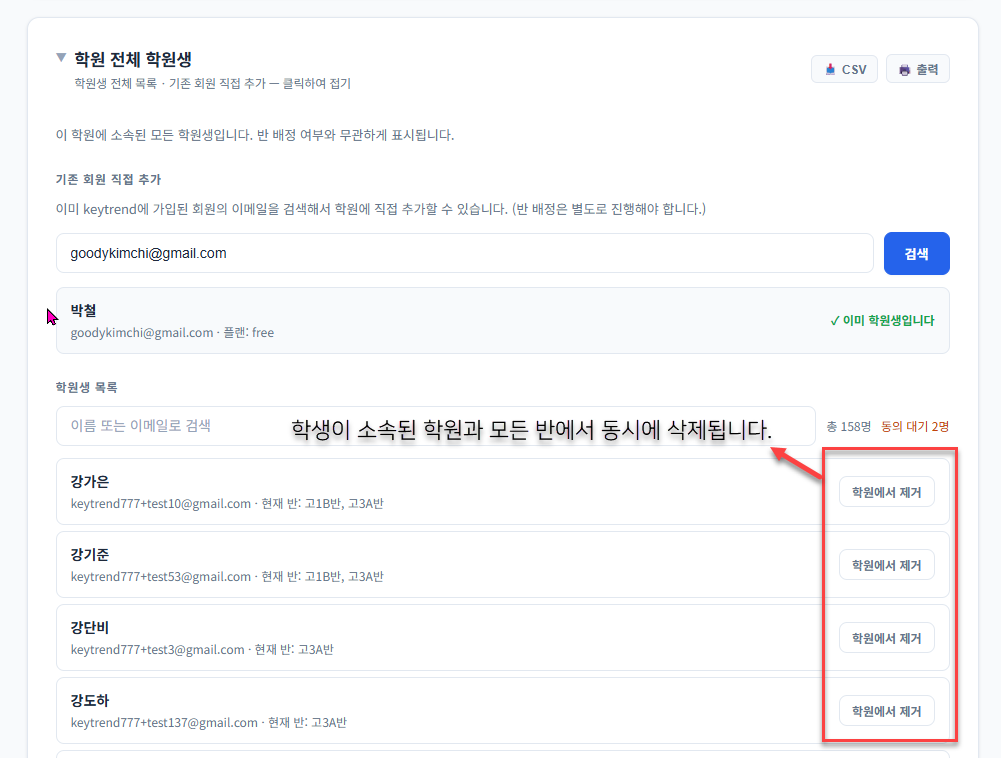Click email keytrend777+test10@gmail.com
Viewport: 1001px width, 758px height.
[x=160, y=503]
